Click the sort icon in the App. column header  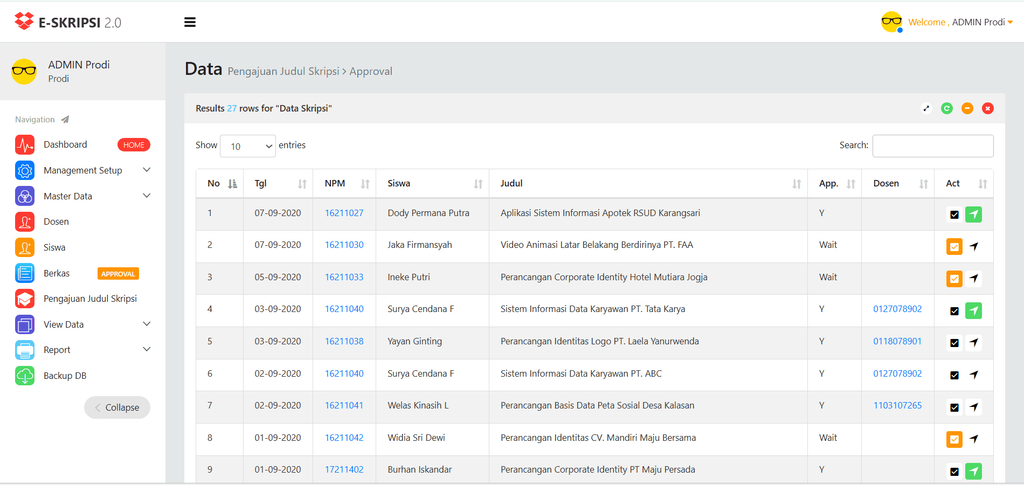pos(850,185)
